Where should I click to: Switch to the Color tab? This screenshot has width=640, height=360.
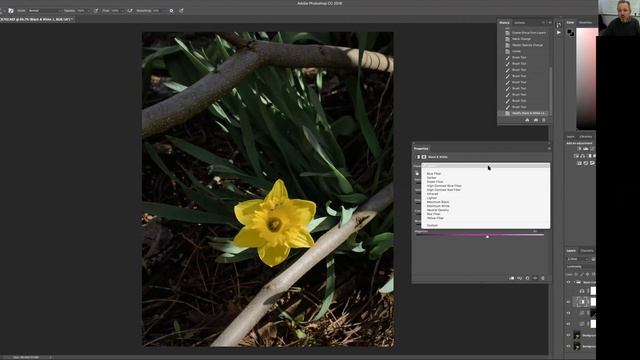pos(570,22)
